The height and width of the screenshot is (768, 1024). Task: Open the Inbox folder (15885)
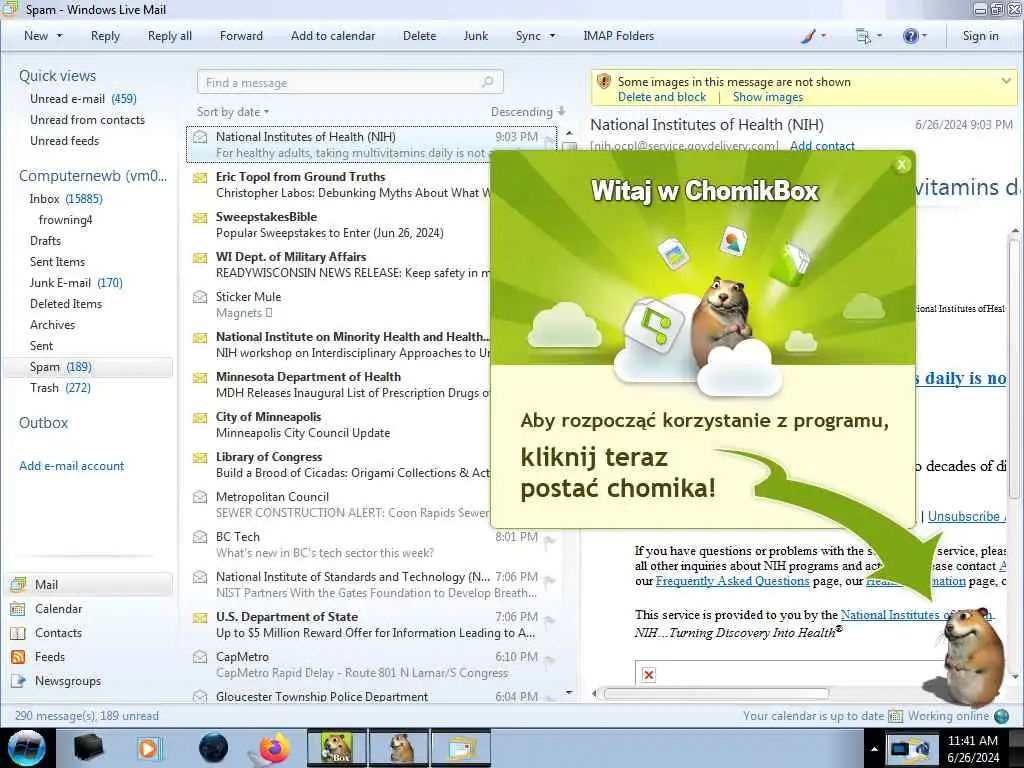[x=65, y=199]
